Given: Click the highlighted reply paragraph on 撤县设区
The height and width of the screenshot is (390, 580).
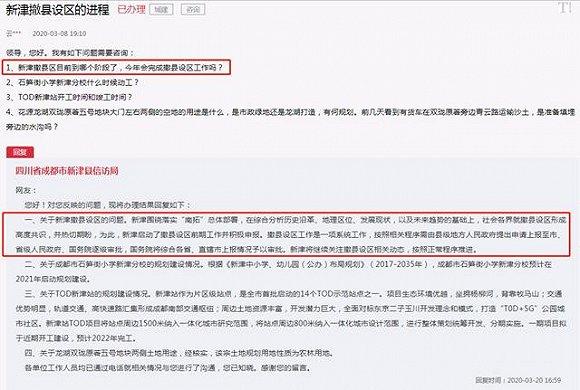Looking at the screenshot, I should coord(286,234).
